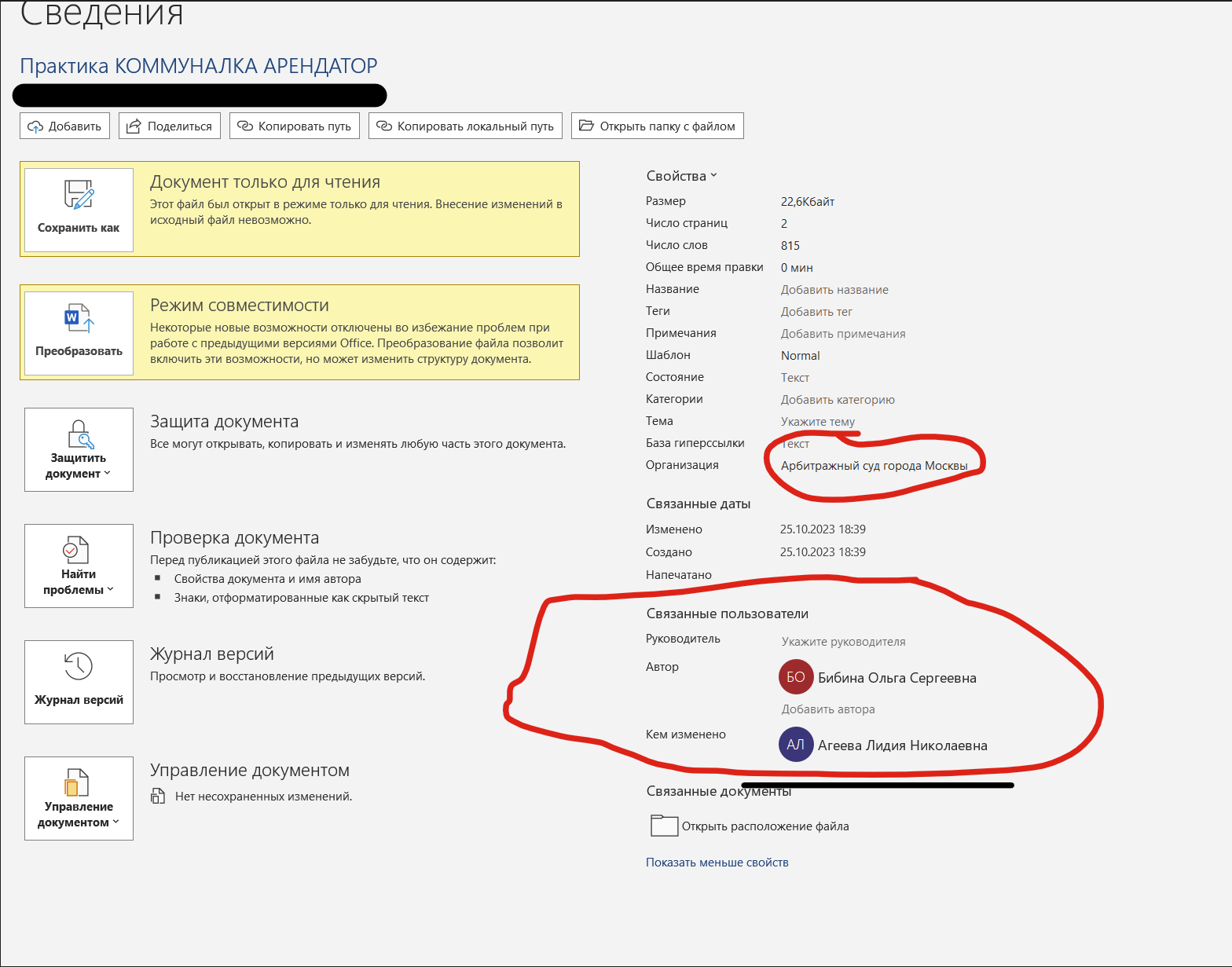Click the Создано date 25.10.2023 18:39
1232x967 pixels.
823,552
